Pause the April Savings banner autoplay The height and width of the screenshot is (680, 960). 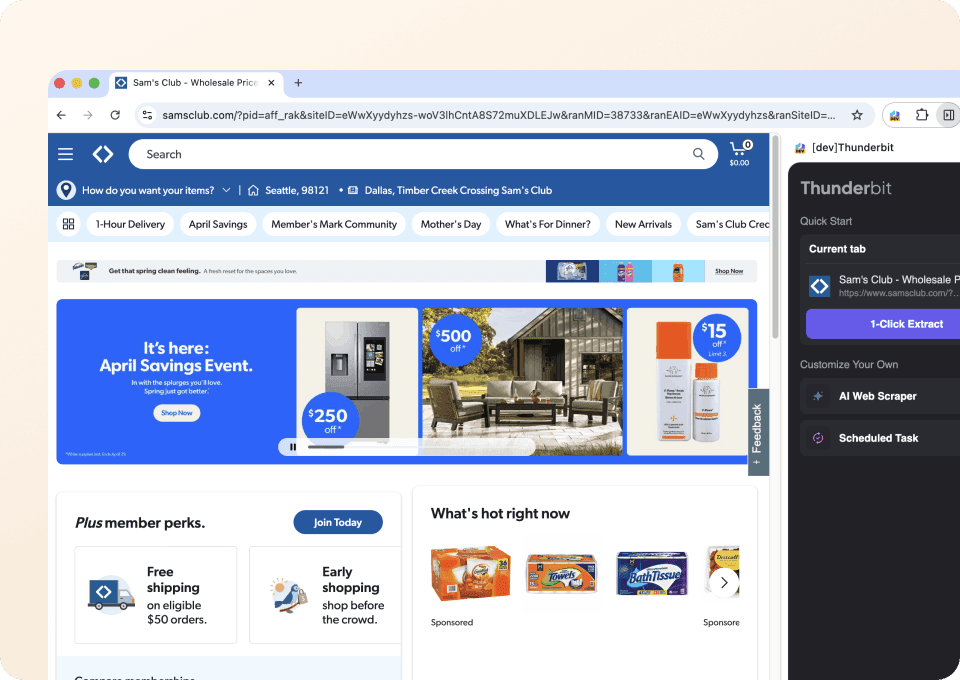point(291,447)
